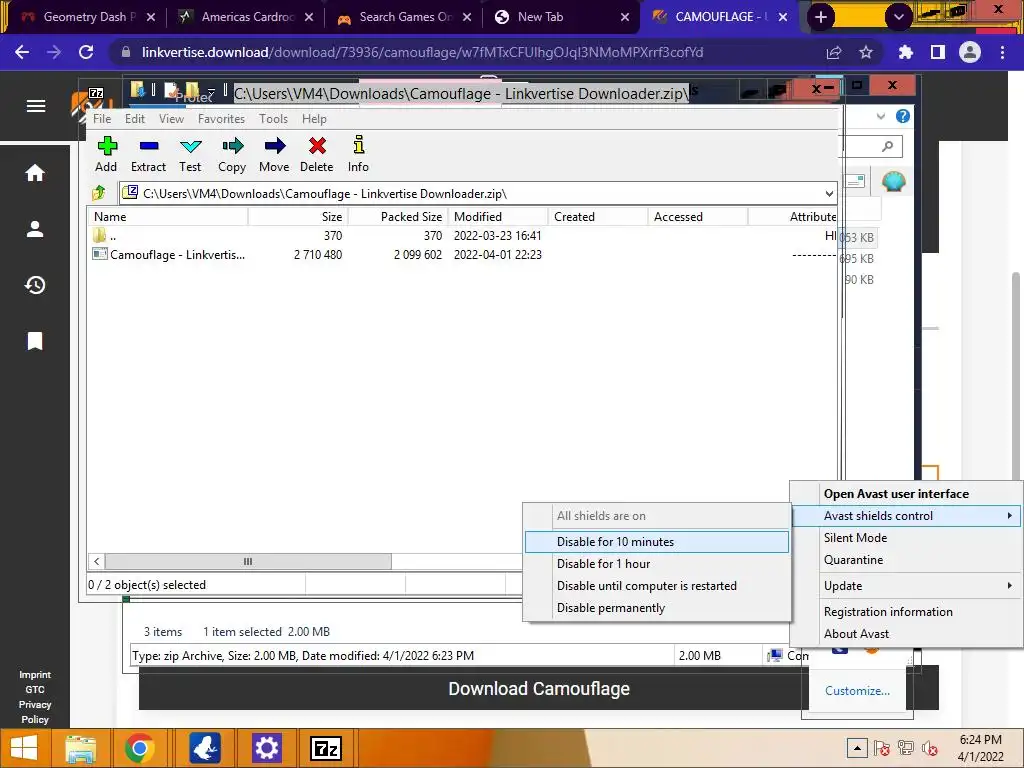1024x768 pixels.
Task: Expand Avast shields control submenu
Action: tap(906, 515)
